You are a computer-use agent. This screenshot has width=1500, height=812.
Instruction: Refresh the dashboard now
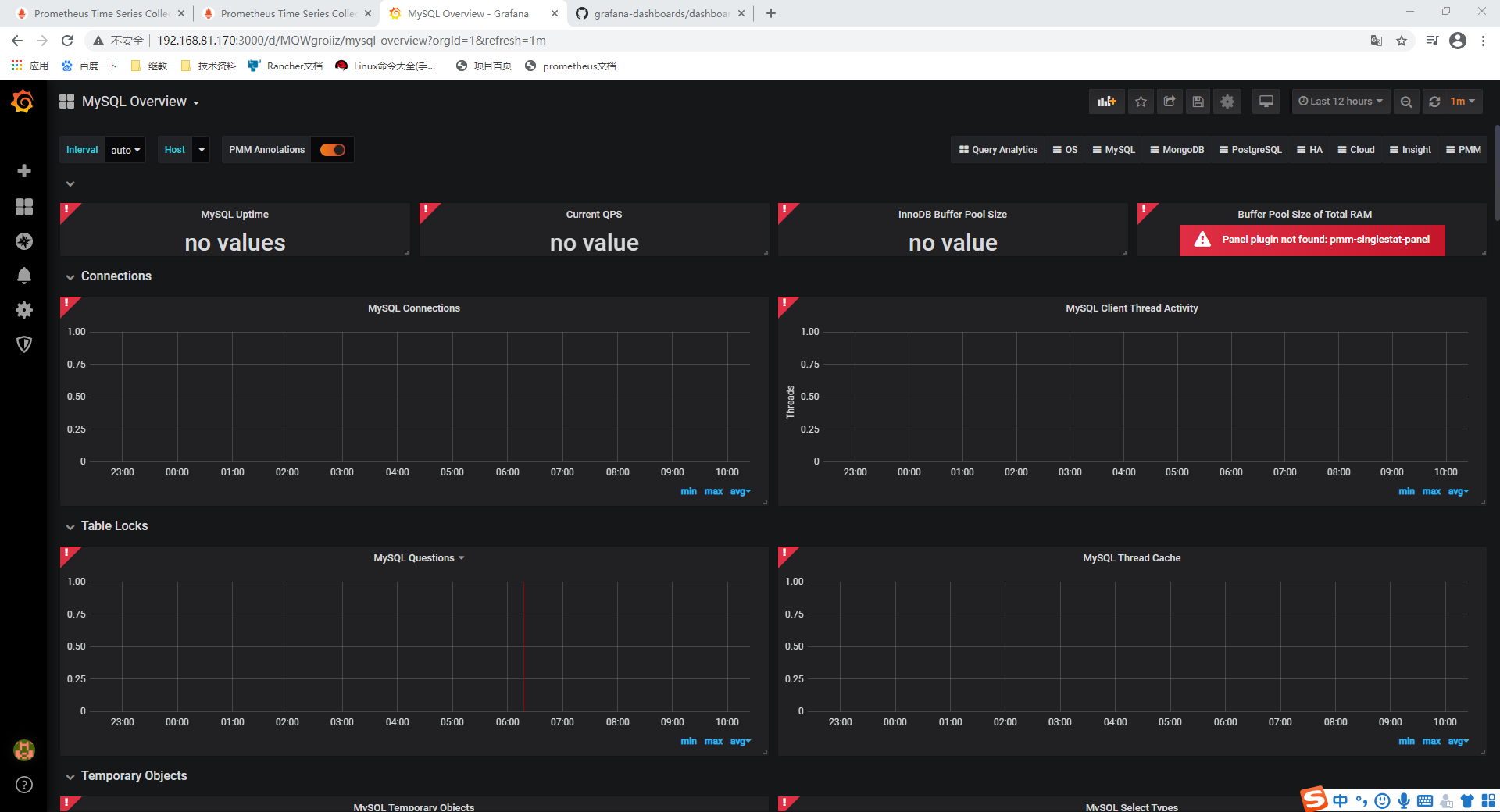coord(1434,101)
